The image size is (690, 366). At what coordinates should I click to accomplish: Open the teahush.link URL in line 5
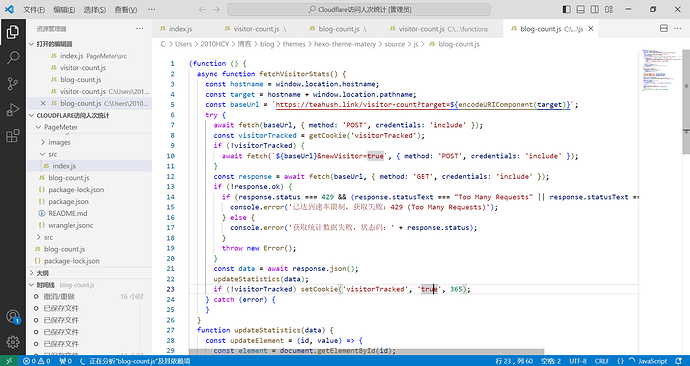click(x=422, y=105)
